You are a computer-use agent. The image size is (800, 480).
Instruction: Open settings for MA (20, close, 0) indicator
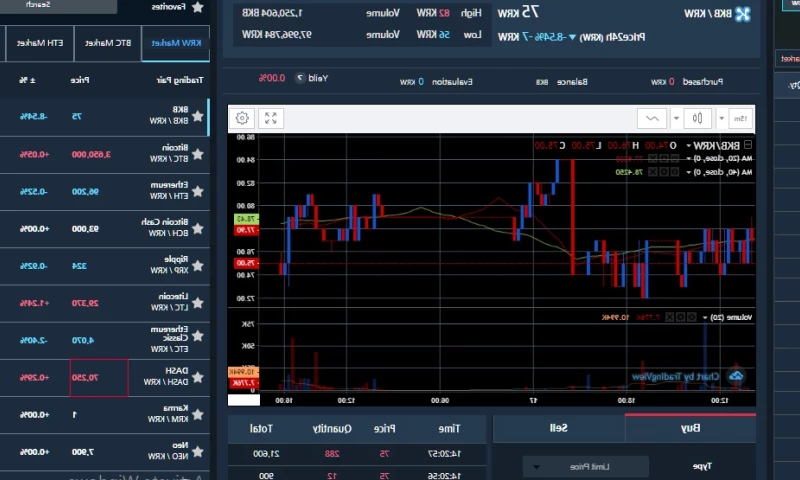[x=664, y=159]
